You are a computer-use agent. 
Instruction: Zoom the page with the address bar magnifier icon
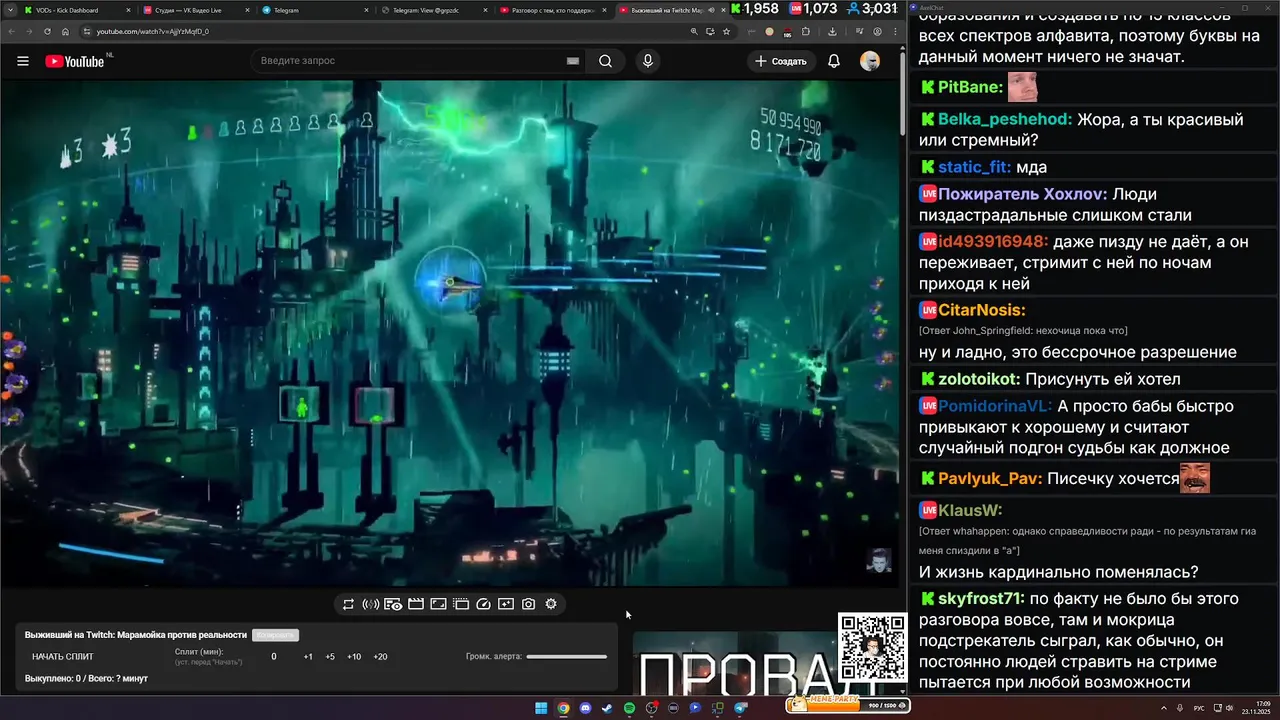(694, 31)
